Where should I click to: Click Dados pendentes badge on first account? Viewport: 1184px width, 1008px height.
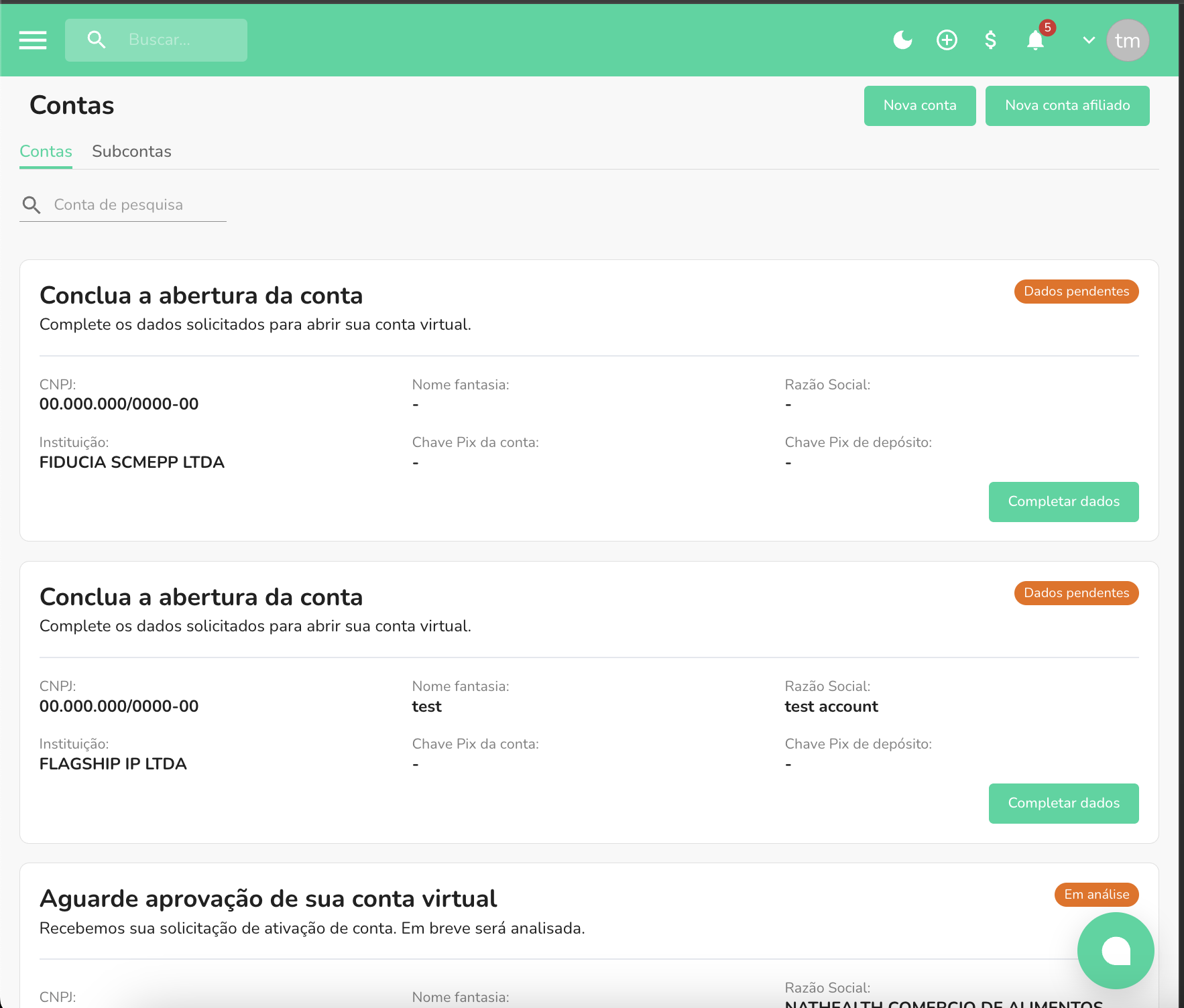(1076, 292)
